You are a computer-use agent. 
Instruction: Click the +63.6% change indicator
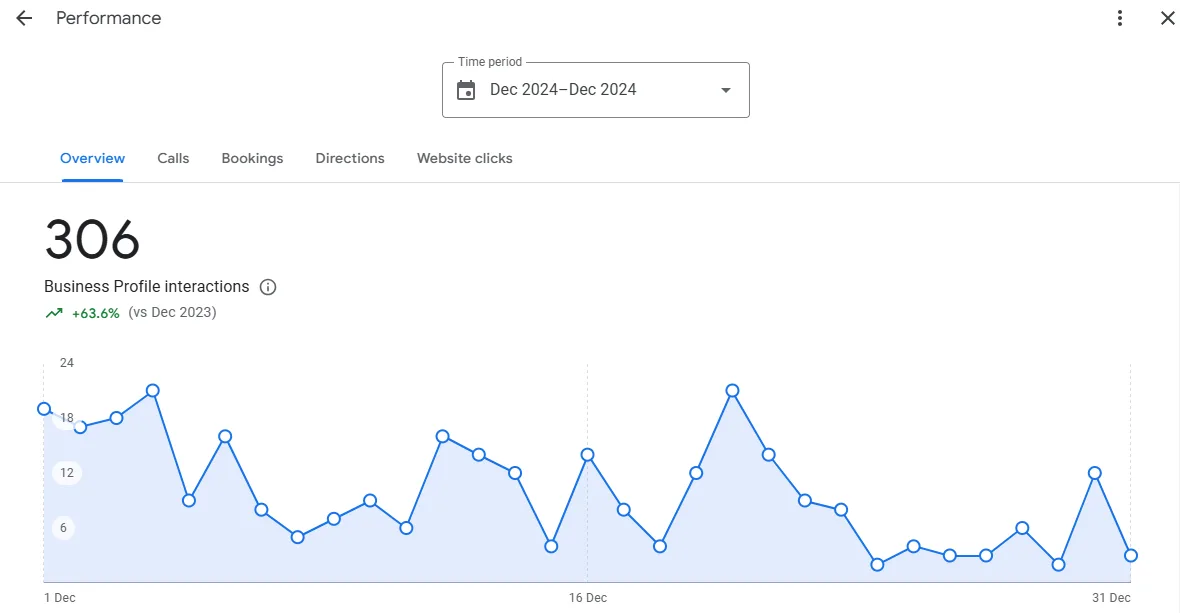[x=96, y=314]
